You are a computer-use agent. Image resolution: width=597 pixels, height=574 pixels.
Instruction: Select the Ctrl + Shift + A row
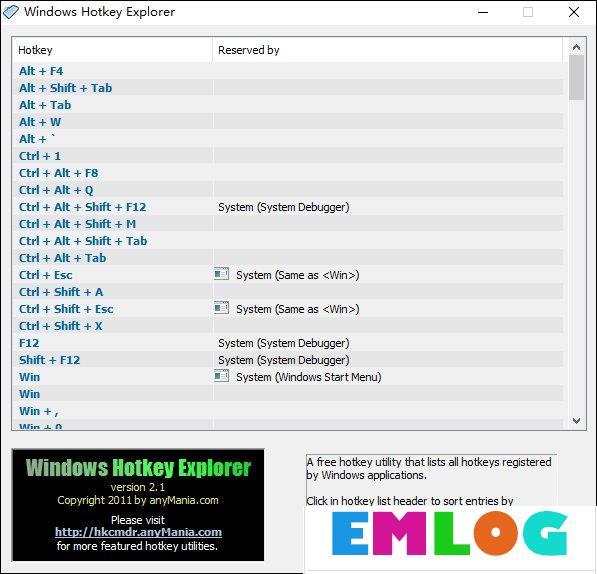tap(288, 292)
